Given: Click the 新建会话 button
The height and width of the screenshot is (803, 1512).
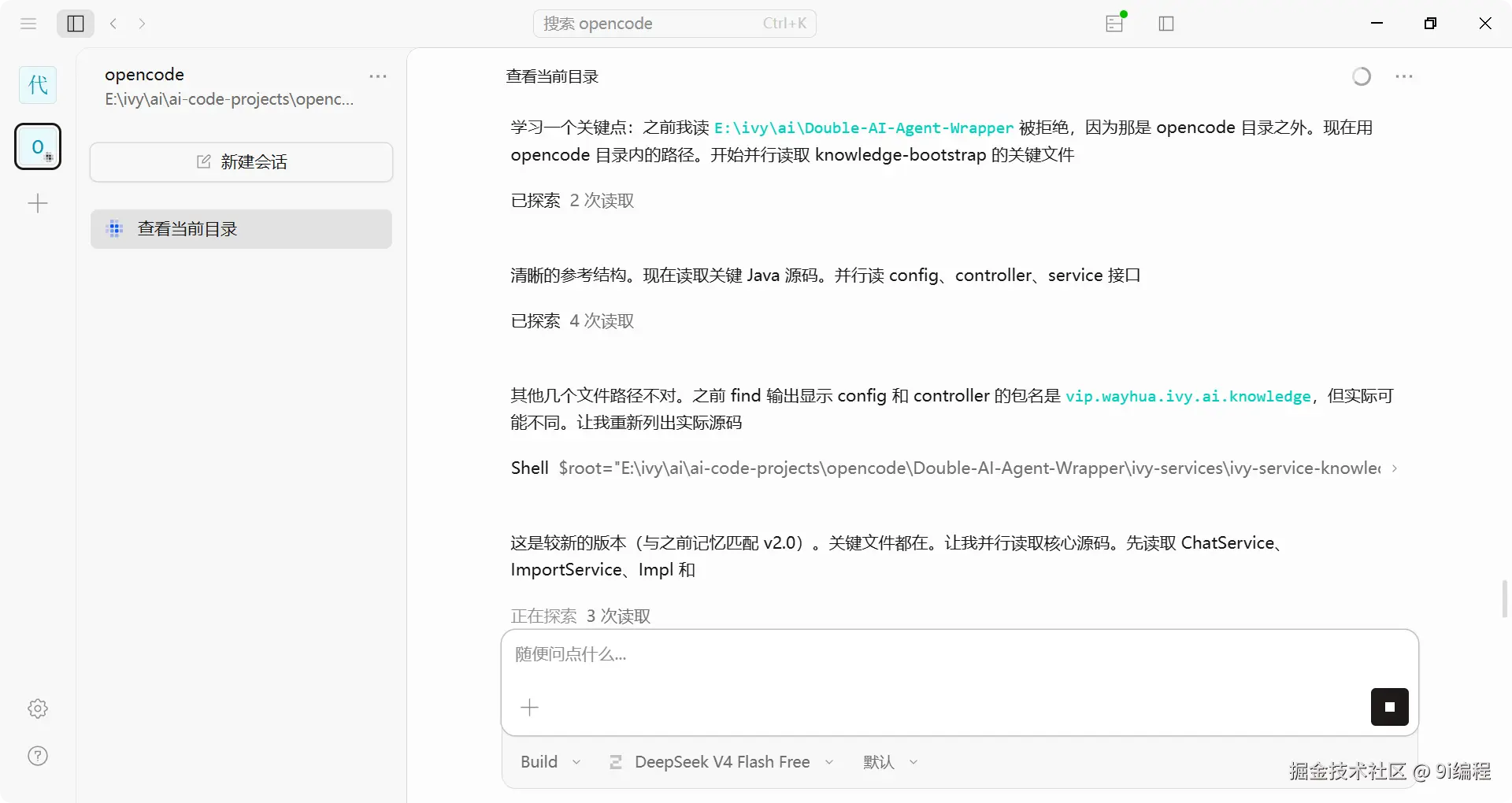Looking at the screenshot, I should point(241,162).
